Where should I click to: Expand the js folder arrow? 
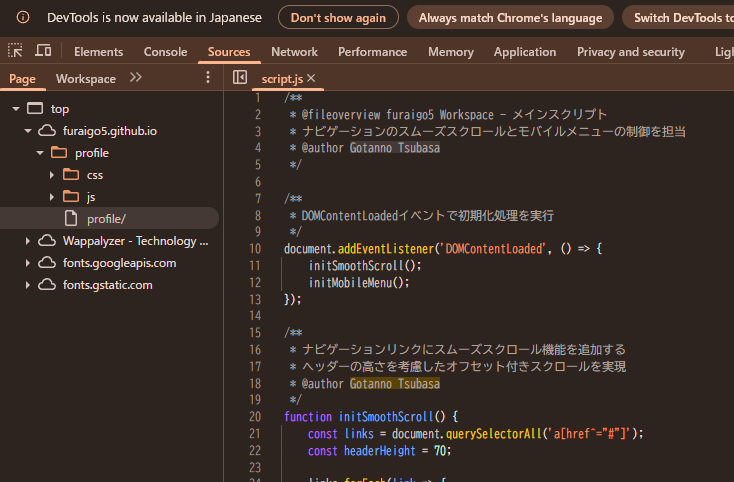click(52, 197)
